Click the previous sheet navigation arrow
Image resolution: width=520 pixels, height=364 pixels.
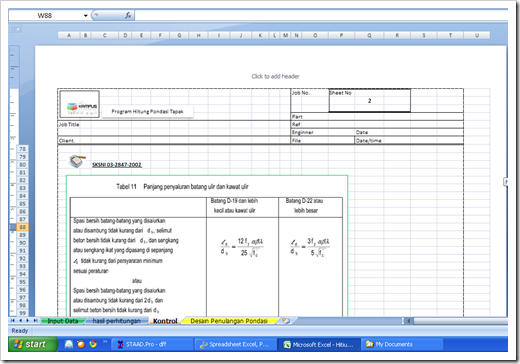click(20, 321)
